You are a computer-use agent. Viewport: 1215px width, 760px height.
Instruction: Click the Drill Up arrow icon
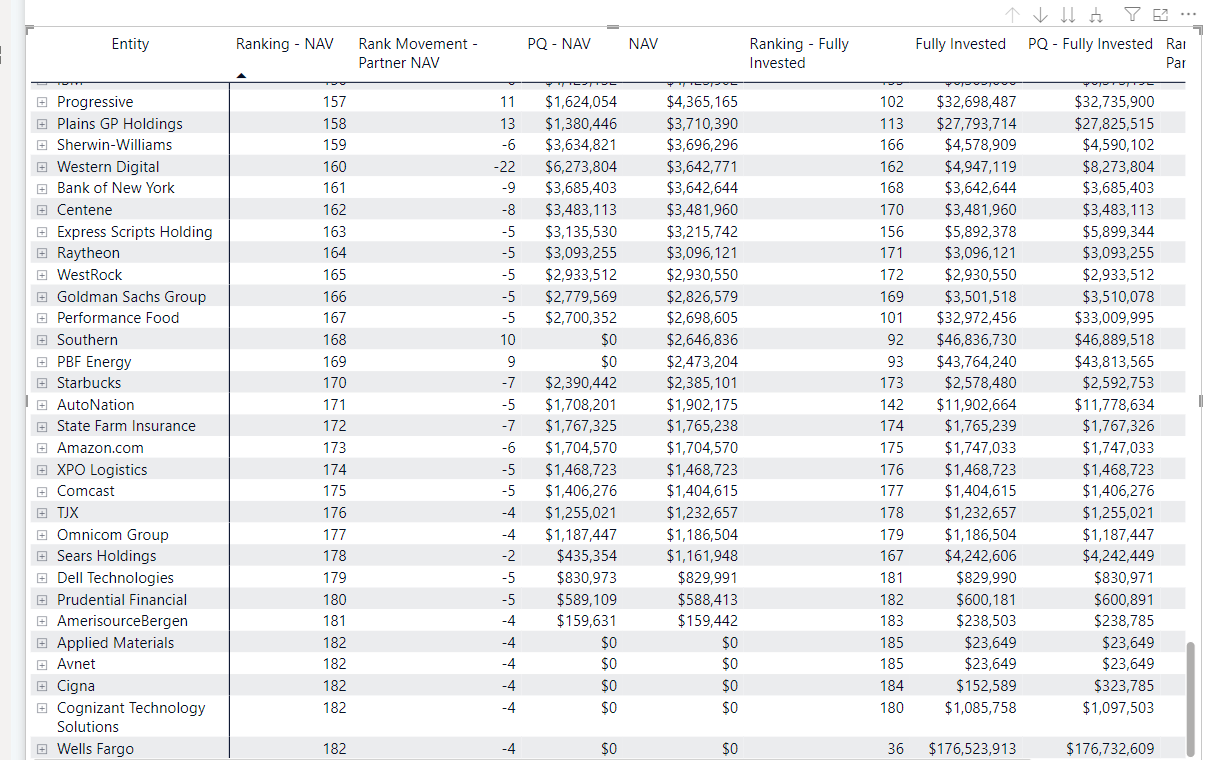(1013, 15)
